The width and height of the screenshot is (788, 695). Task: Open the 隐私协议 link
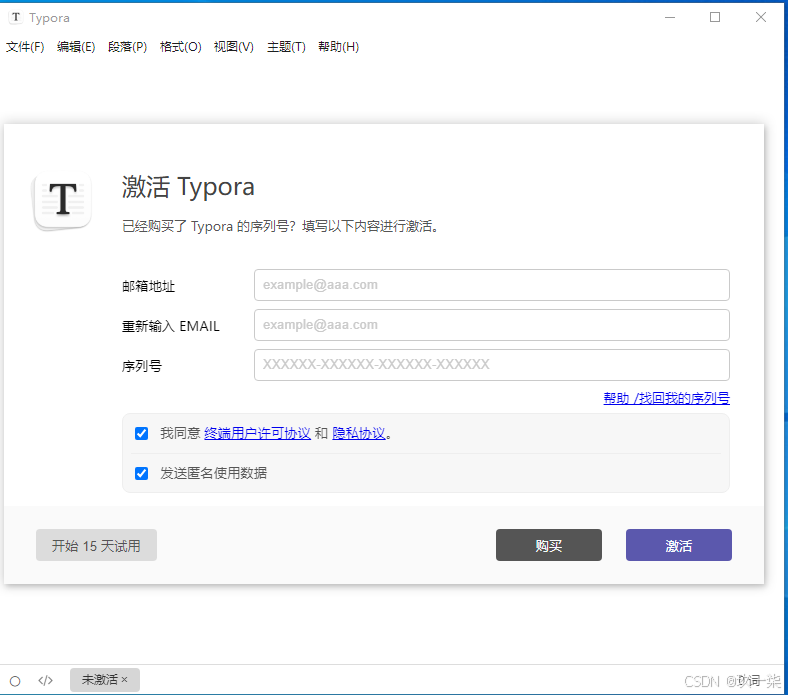tap(359, 433)
